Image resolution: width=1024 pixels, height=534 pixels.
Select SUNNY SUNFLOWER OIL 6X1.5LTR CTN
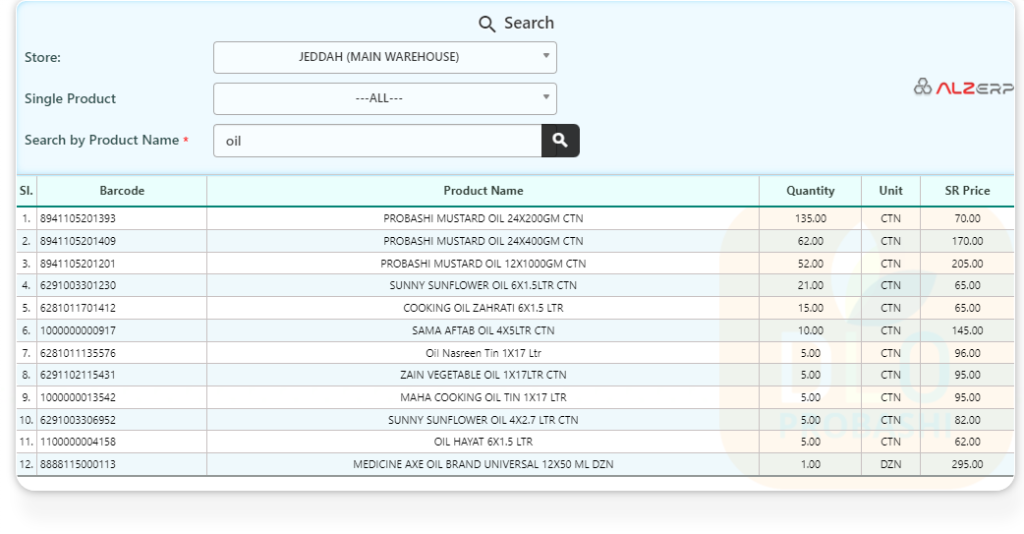point(483,285)
